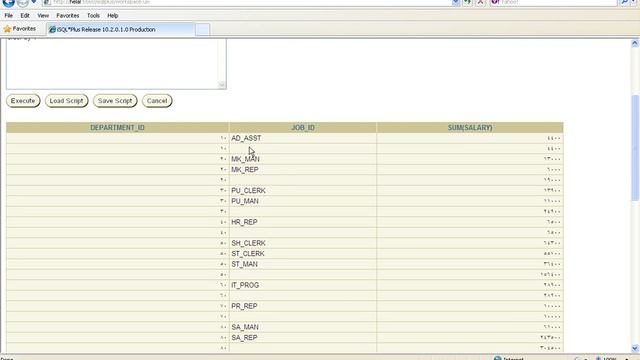
Task: Open the Help menu
Action: (x=113, y=16)
